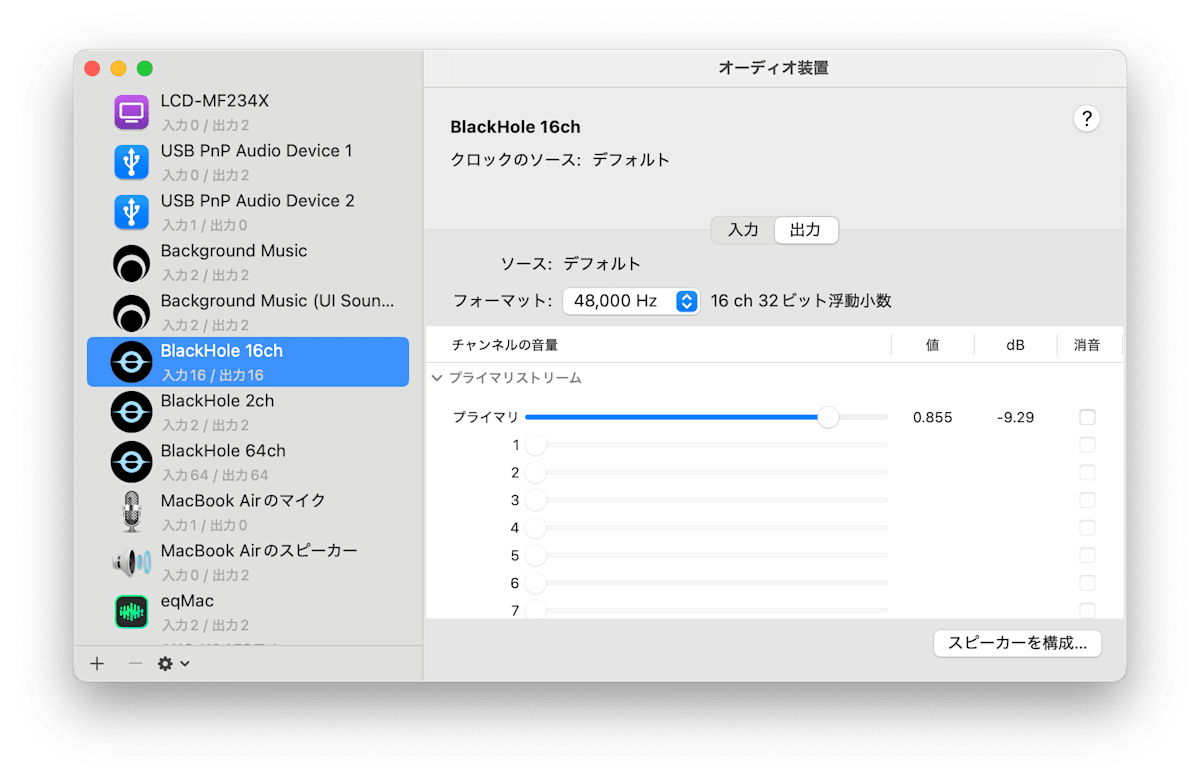The width and height of the screenshot is (1200, 779).
Task: Remove device with the minus button
Action: point(135,664)
